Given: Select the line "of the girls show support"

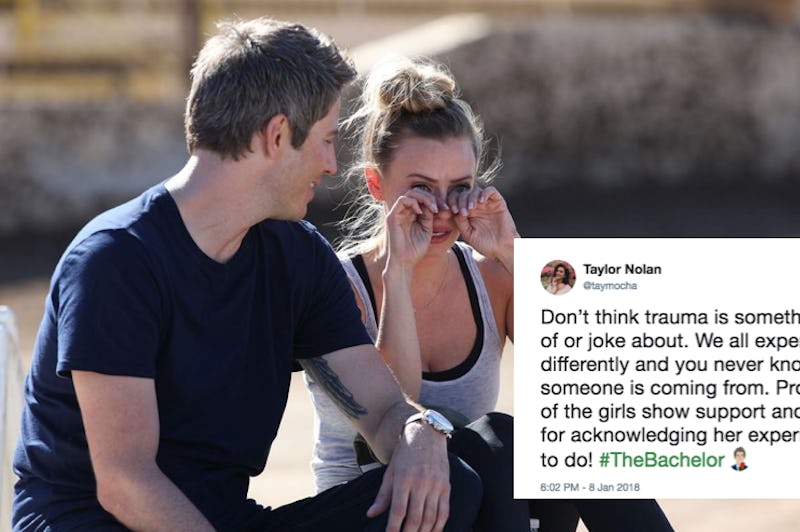Looking at the screenshot, I should 670,412.
